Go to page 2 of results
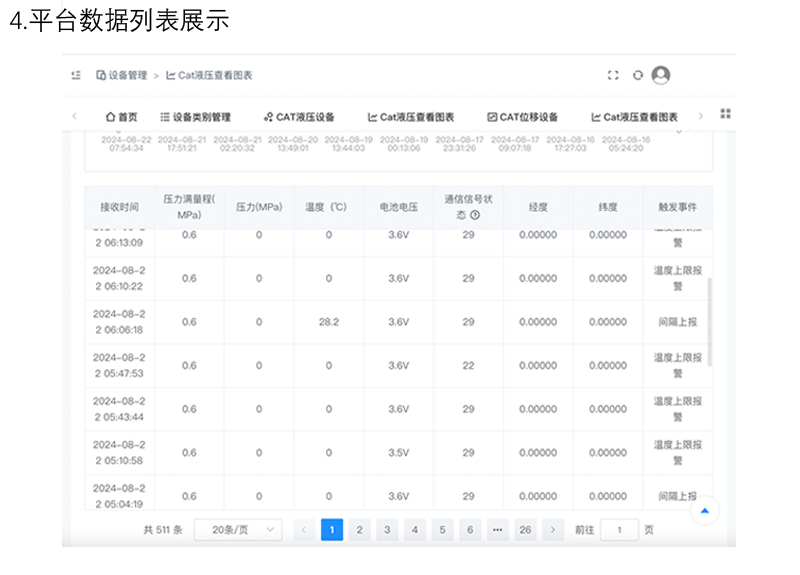Viewport: 800px width, 575px height. point(359,530)
